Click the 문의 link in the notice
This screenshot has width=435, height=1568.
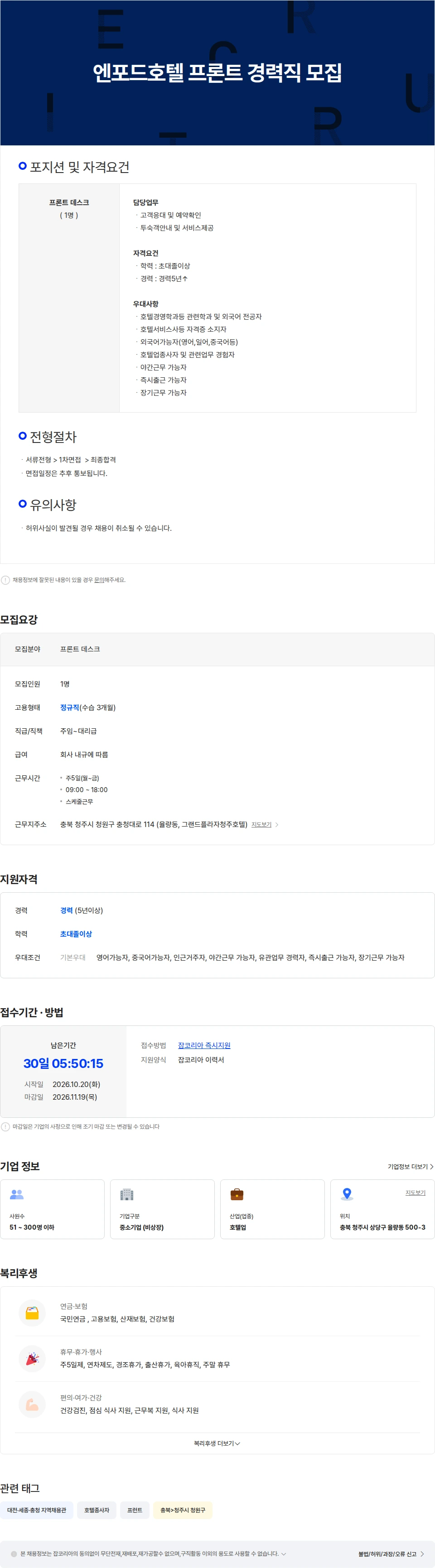[x=99, y=580]
